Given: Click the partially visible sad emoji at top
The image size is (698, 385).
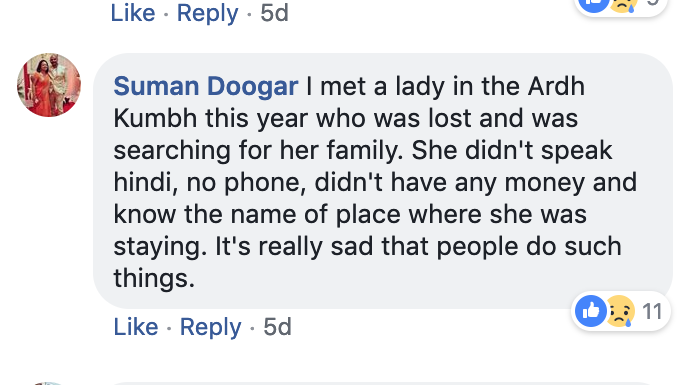Looking at the screenshot, I should pyautogui.click(x=623, y=5).
